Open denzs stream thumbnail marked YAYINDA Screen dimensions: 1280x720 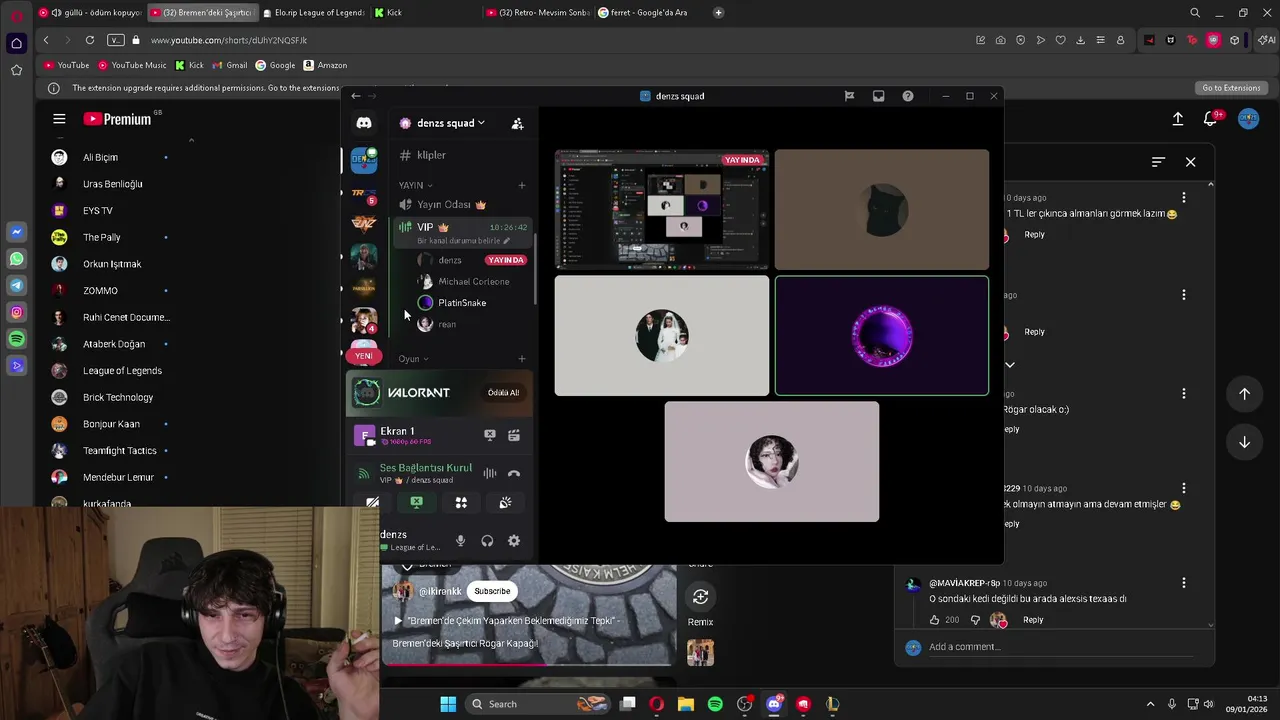tap(662, 210)
